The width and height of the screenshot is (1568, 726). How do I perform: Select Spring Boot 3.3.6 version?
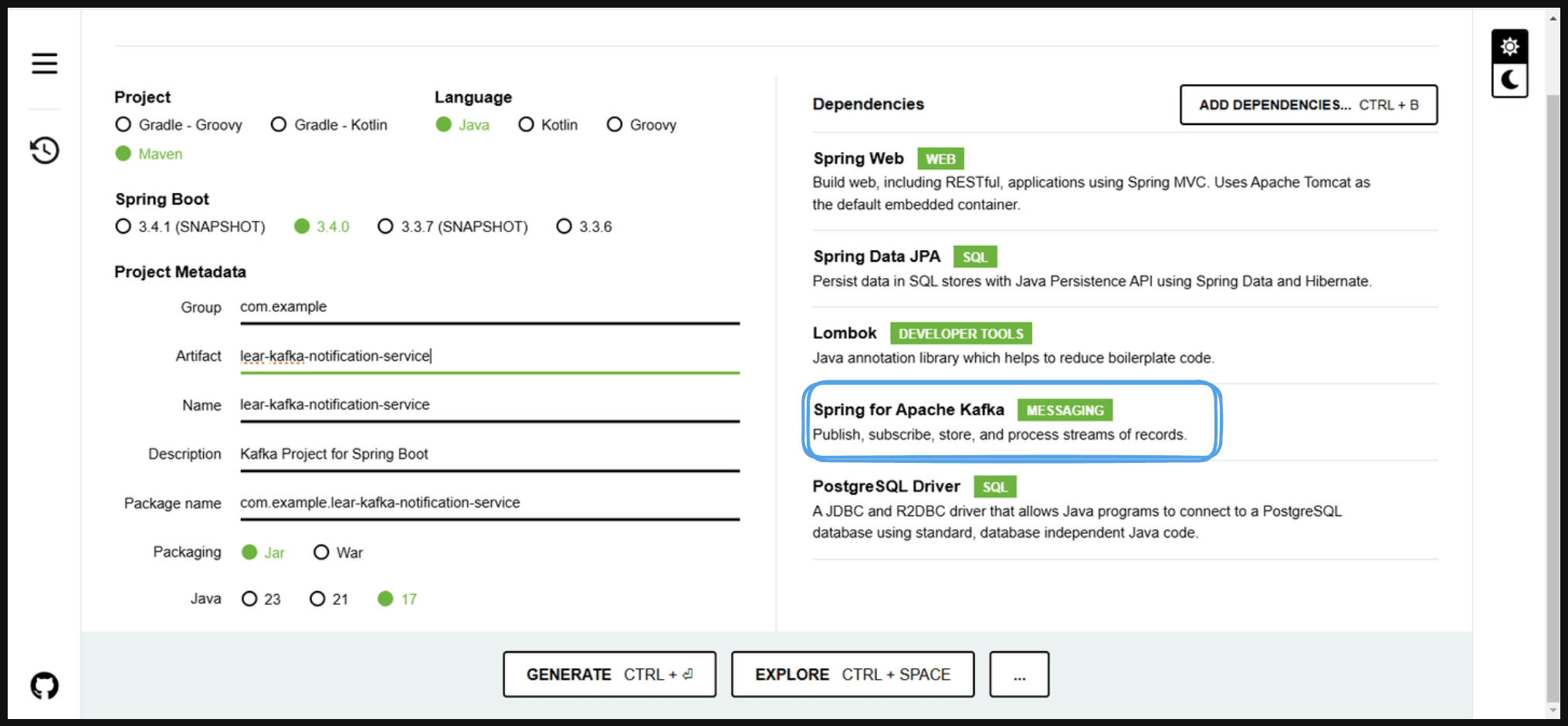coord(584,227)
